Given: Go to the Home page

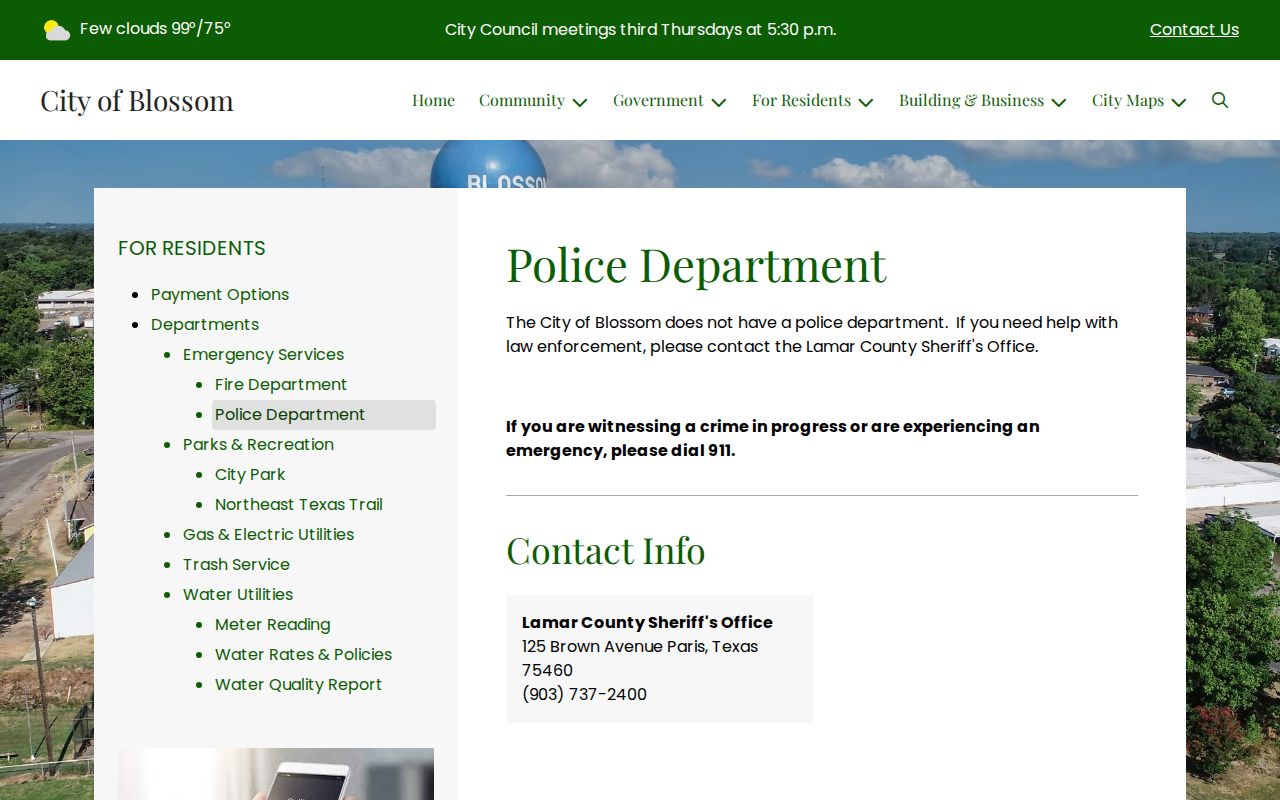Looking at the screenshot, I should 433,100.
